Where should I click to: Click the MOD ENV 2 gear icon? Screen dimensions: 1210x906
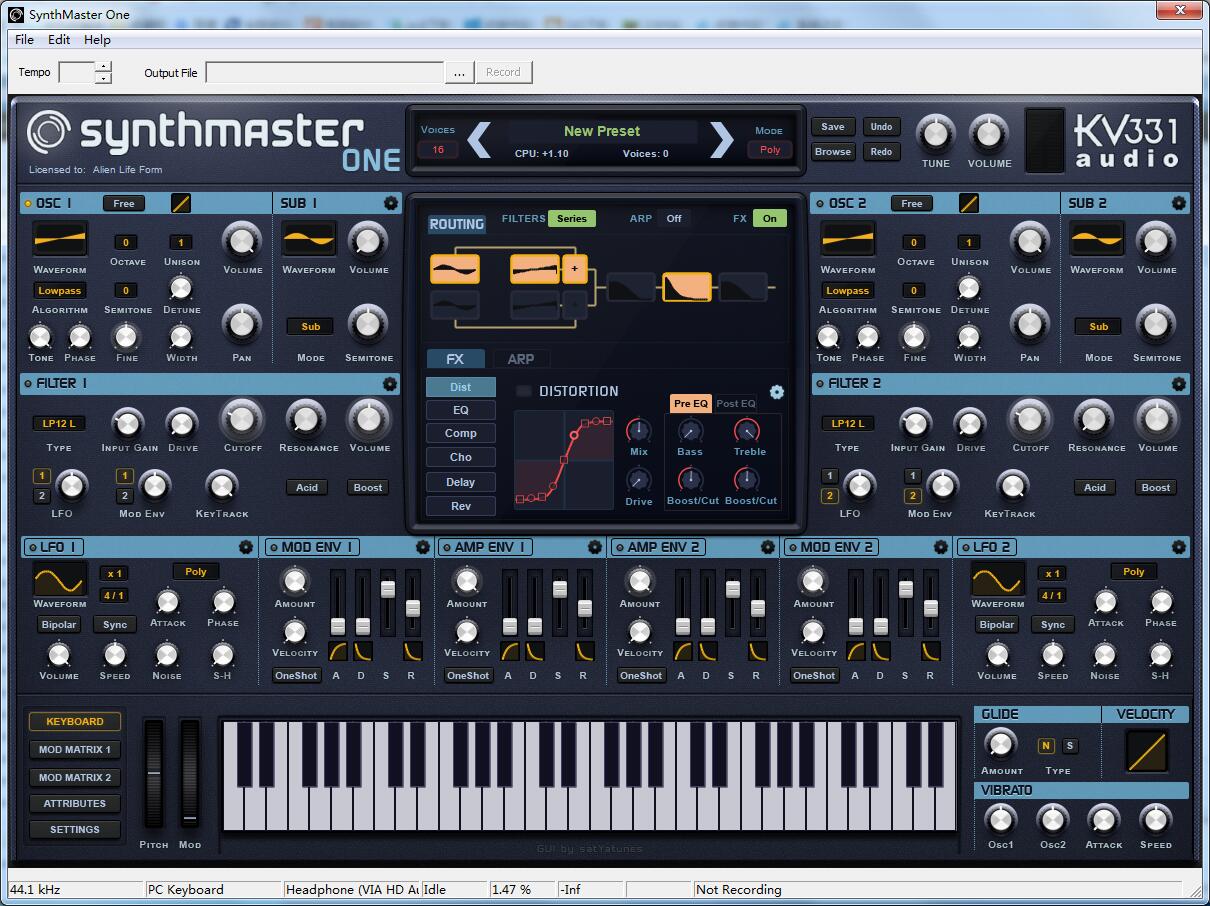(x=940, y=547)
